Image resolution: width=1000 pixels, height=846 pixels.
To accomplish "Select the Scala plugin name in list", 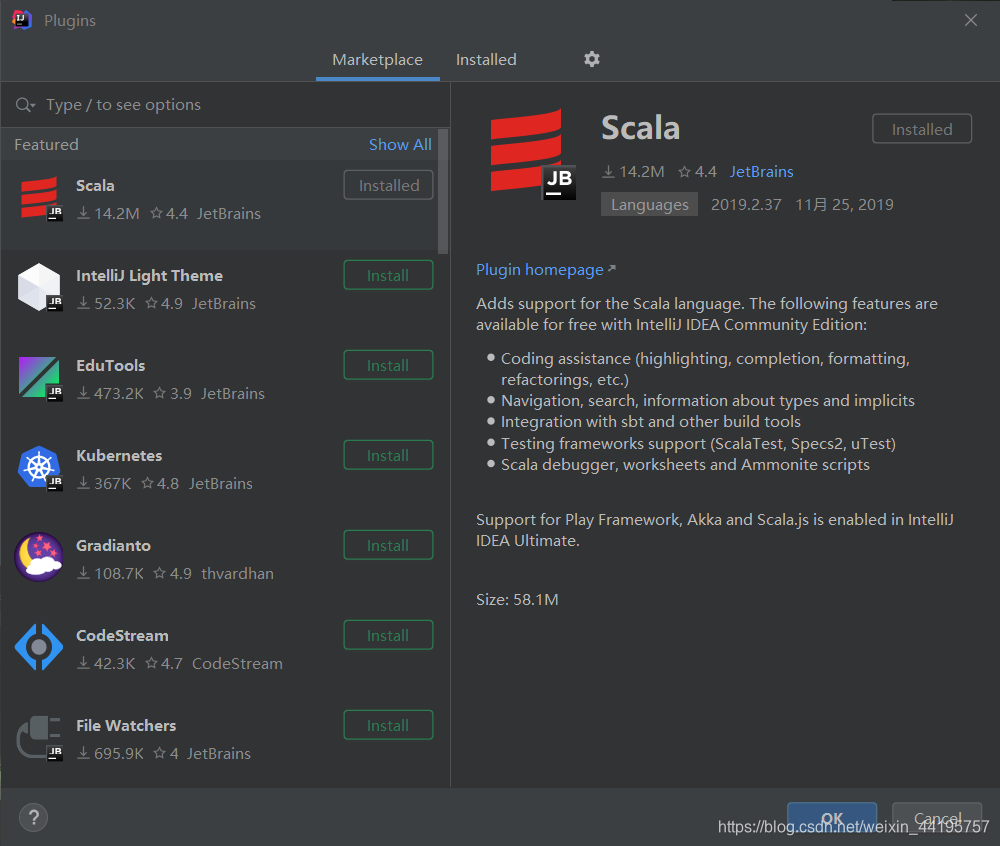I will [95, 186].
